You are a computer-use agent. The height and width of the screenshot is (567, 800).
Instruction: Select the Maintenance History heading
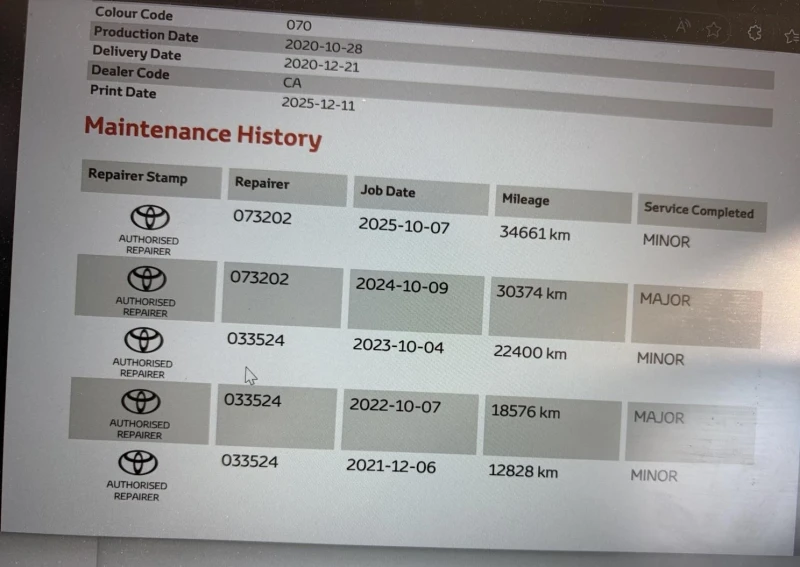pyautogui.click(x=203, y=132)
